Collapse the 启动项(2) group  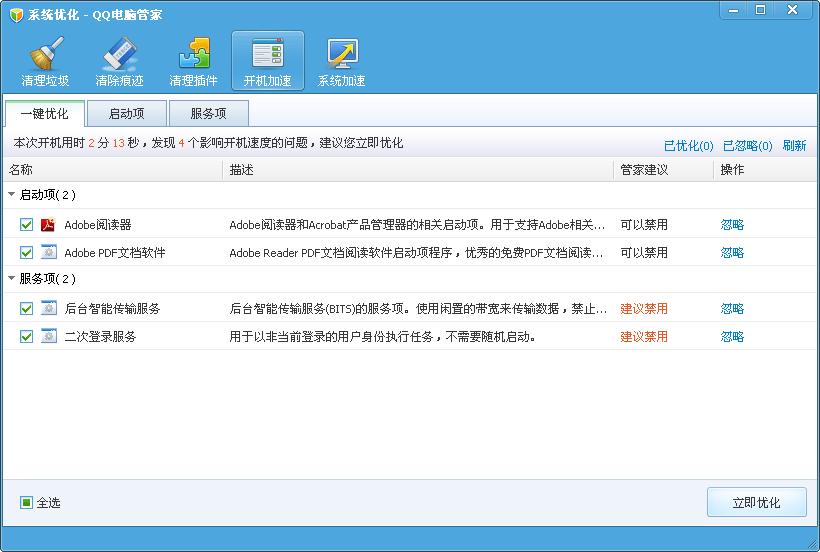pos(12,194)
